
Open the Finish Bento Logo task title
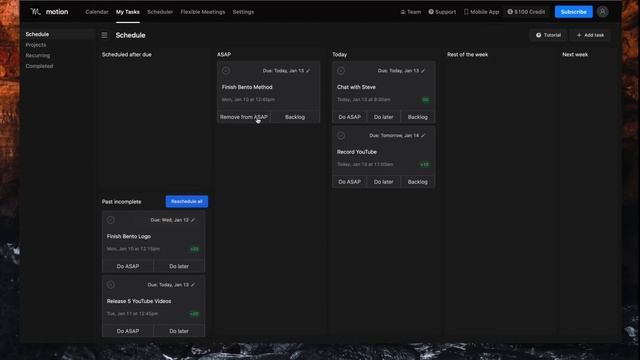point(129,236)
